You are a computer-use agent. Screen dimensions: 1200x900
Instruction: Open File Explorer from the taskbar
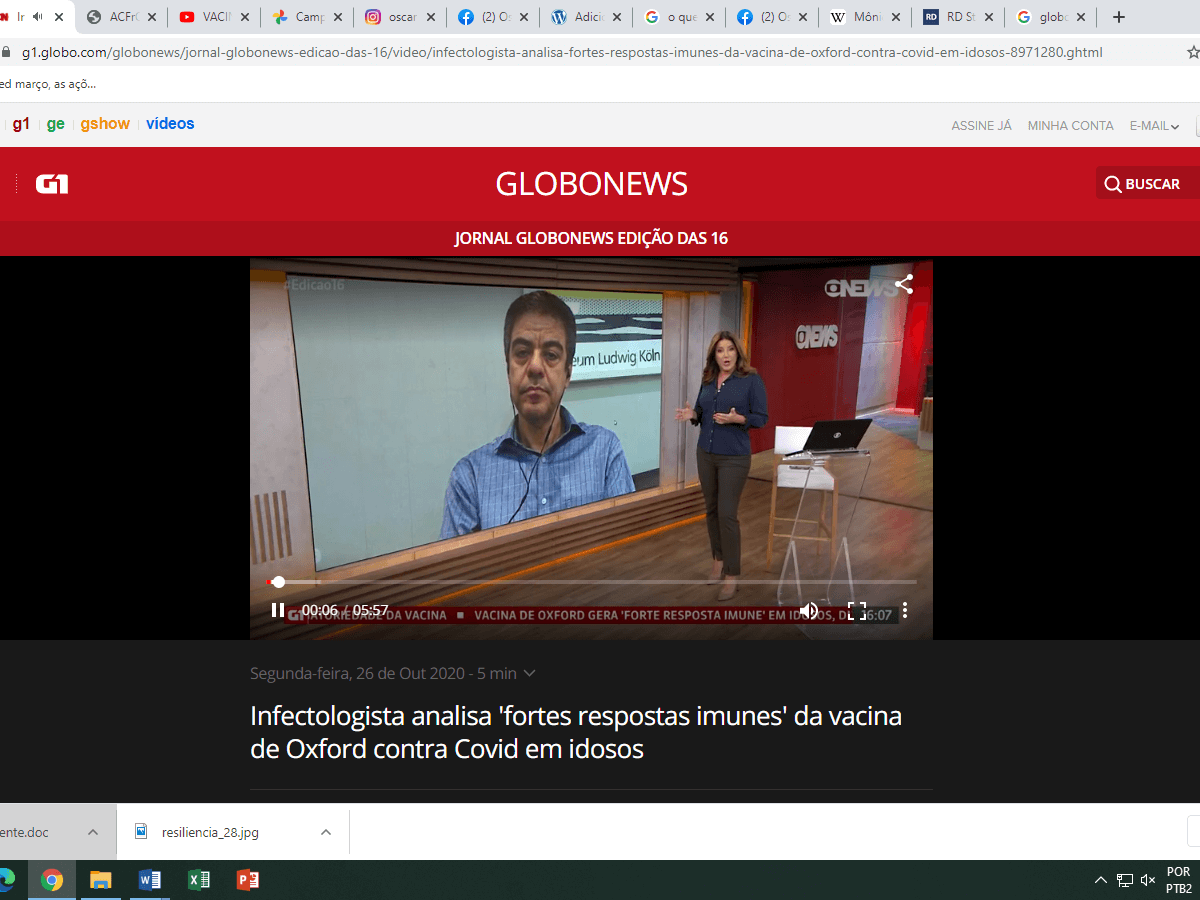(x=101, y=880)
